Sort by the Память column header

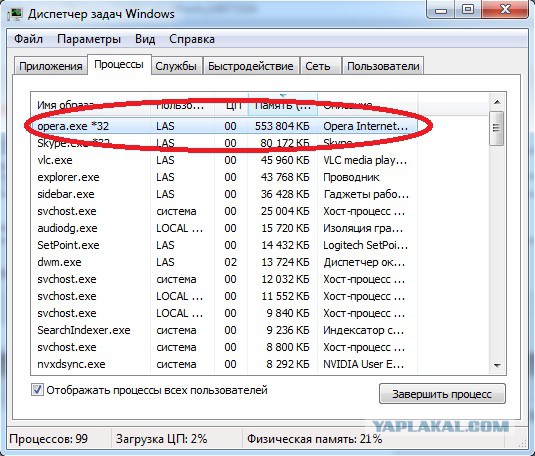pyautogui.click(x=283, y=105)
